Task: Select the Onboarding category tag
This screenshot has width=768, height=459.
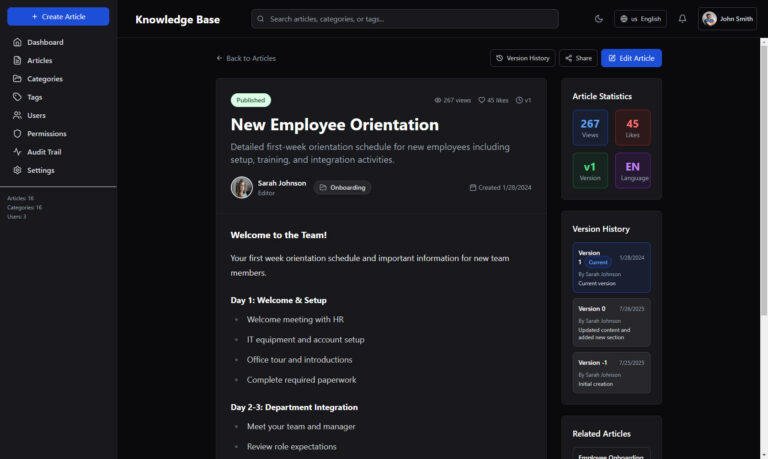Action: 342,187
